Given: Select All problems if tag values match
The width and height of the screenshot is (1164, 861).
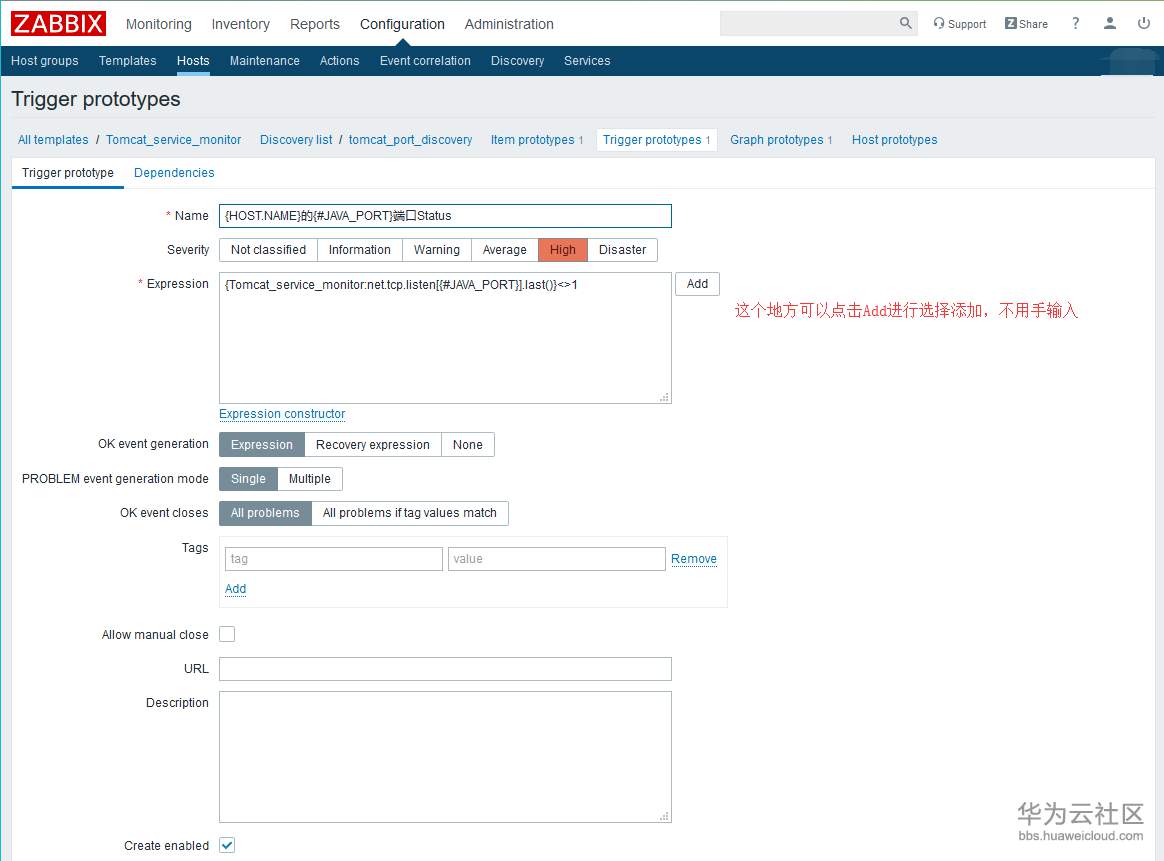Looking at the screenshot, I should coord(410,513).
